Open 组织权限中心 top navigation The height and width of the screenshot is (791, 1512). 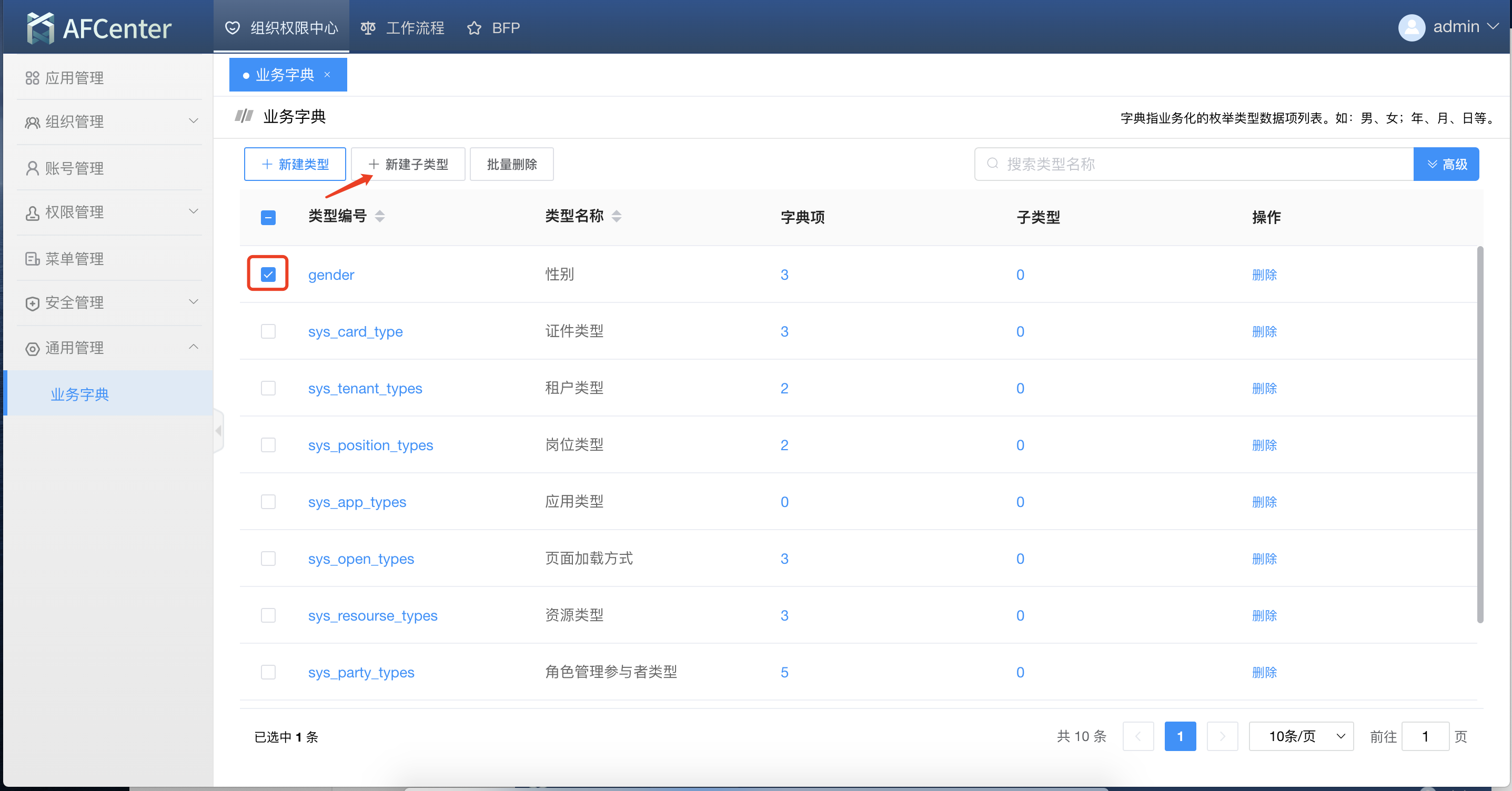281,27
